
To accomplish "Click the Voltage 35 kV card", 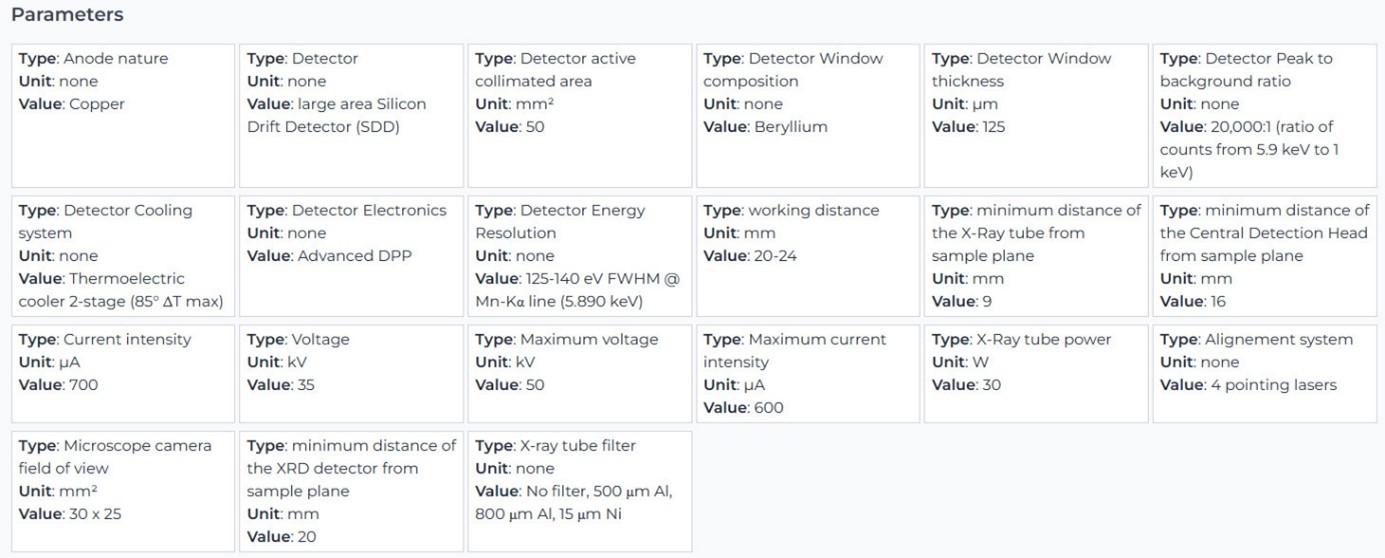I will click(x=351, y=373).
